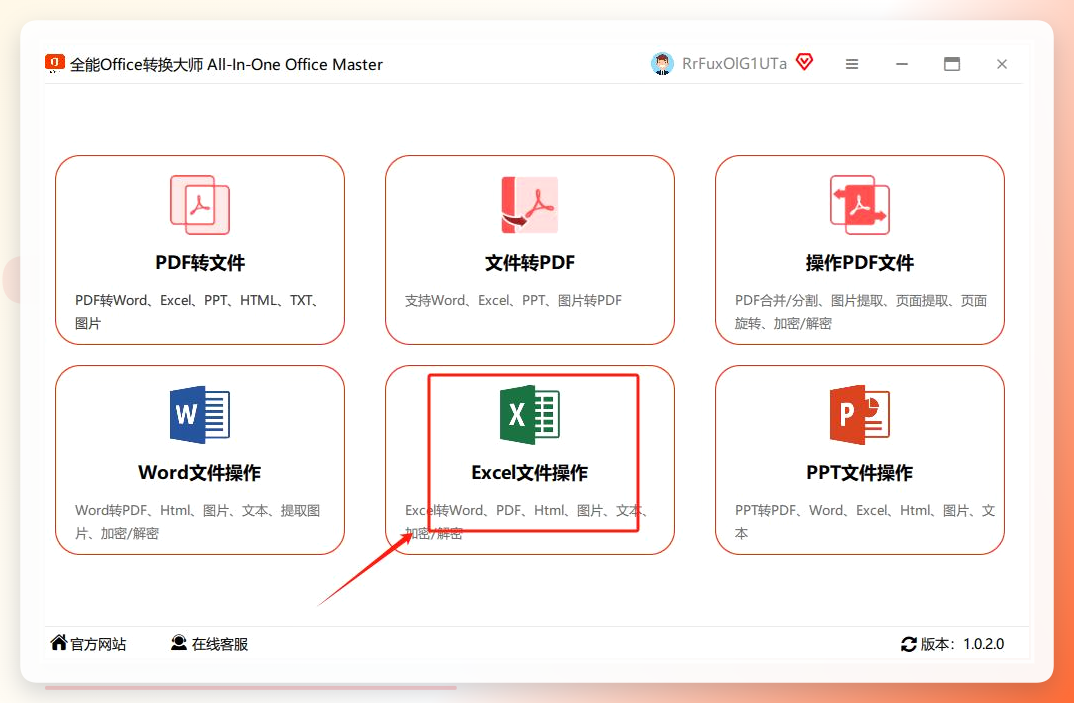Click the app logo in title bar
The height and width of the screenshot is (703, 1074).
pyautogui.click(x=55, y=63)
